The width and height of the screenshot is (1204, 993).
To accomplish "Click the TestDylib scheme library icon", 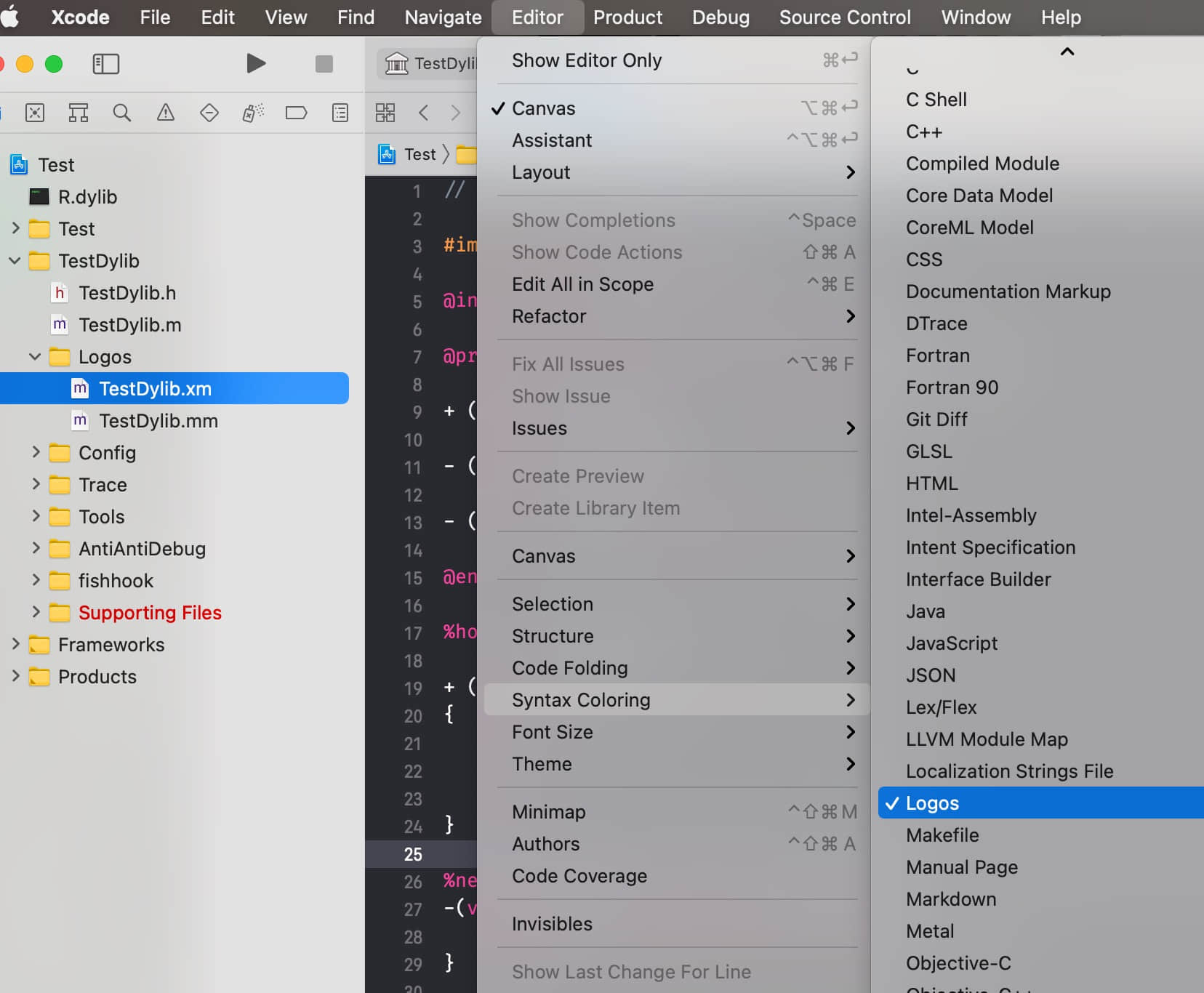I will [x=396, y=64].
